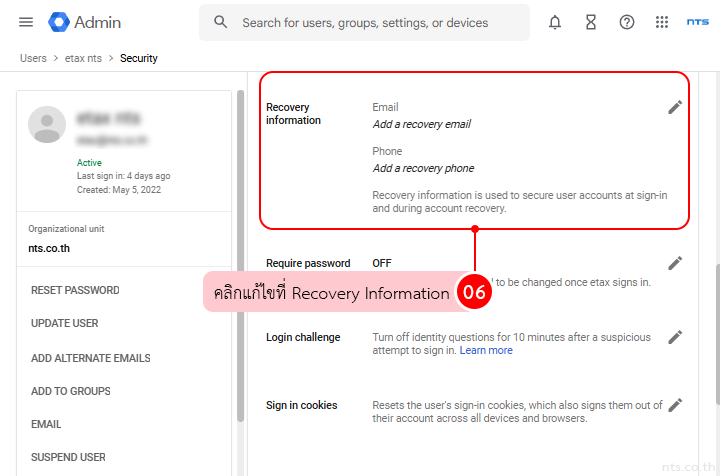Choose ADD ALTERNATE EMAILS

[x=91, y=358]
